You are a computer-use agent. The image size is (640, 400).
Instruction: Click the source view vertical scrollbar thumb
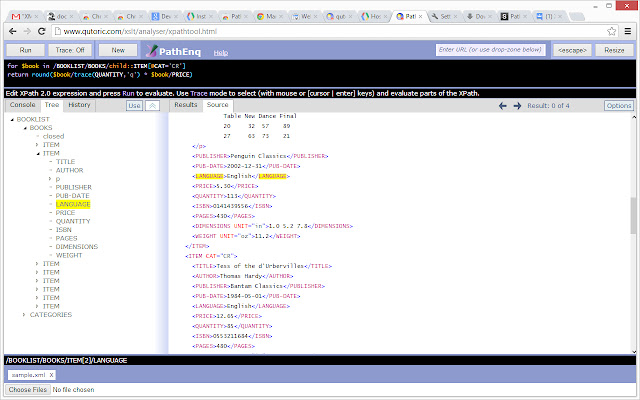click(x=633, y=216)
